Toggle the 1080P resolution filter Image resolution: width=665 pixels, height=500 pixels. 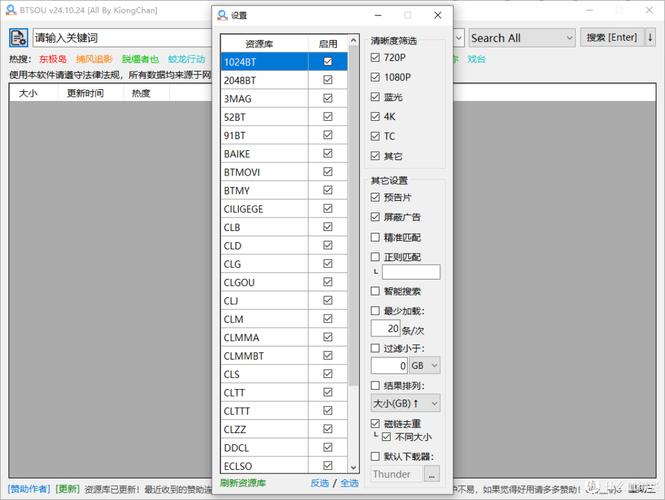(375, 77)
